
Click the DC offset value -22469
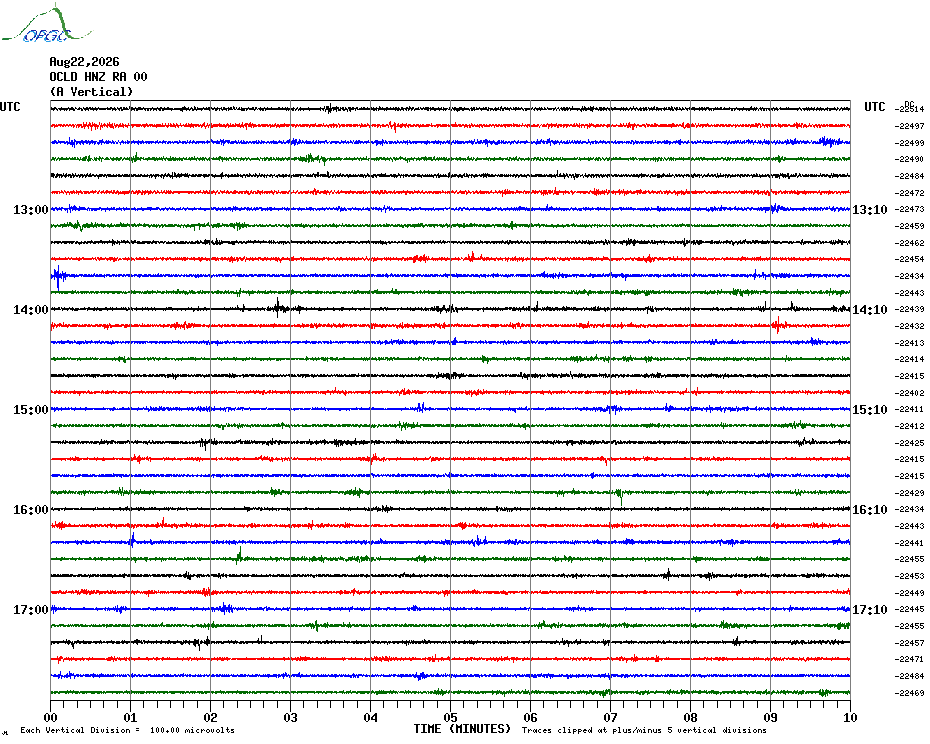(x=910, y=693)
